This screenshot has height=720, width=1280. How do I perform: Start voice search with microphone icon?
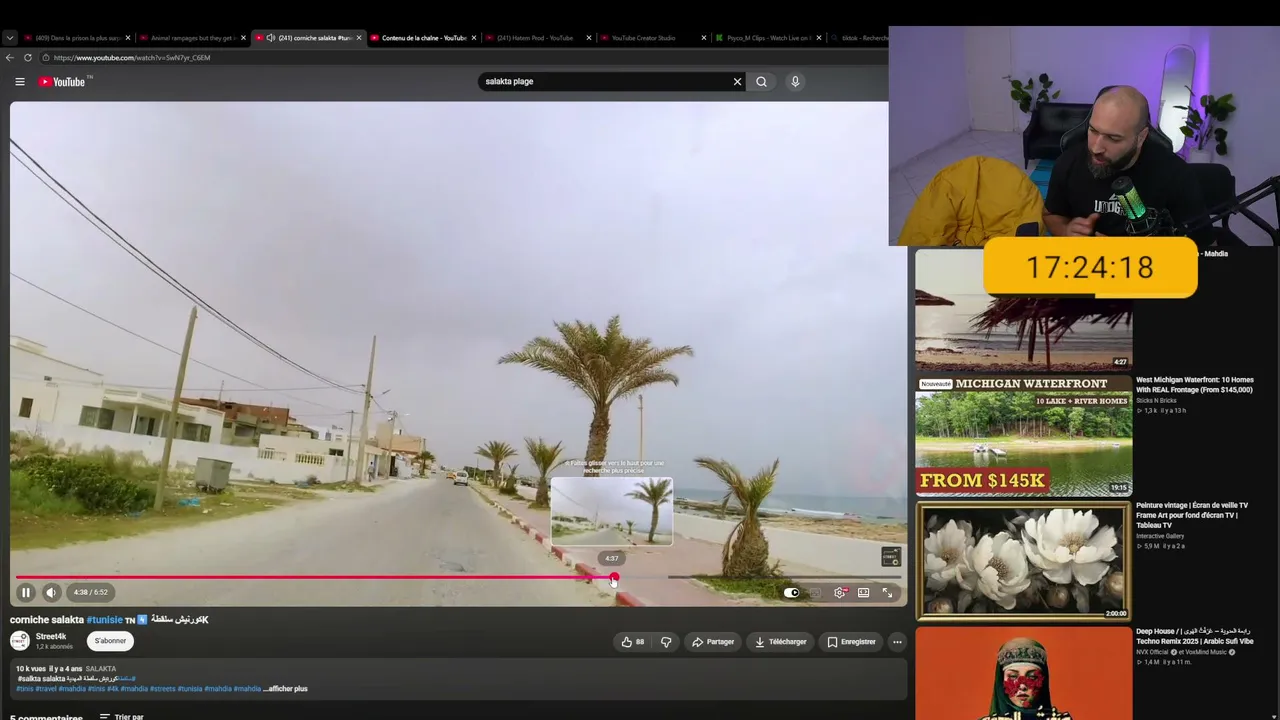pyautogui.click(x=795, y=82)
